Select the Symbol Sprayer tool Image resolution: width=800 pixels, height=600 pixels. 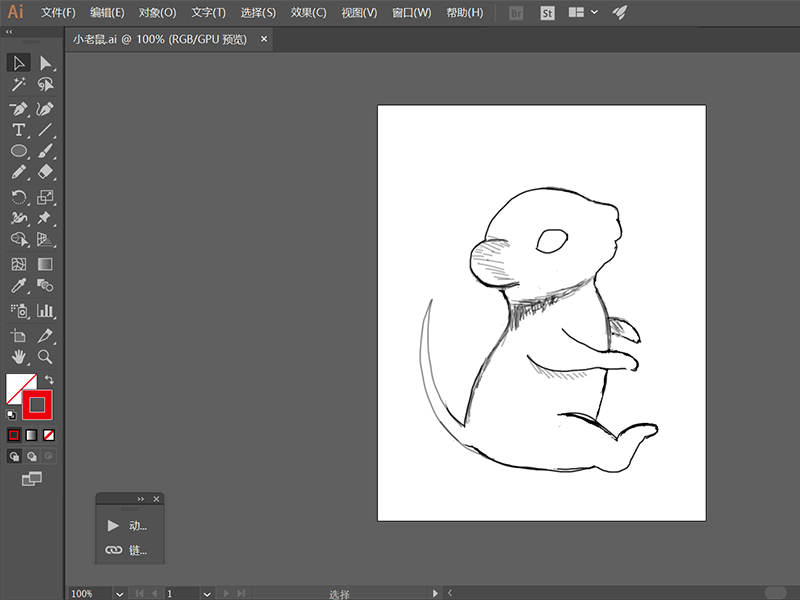(18, 310)
